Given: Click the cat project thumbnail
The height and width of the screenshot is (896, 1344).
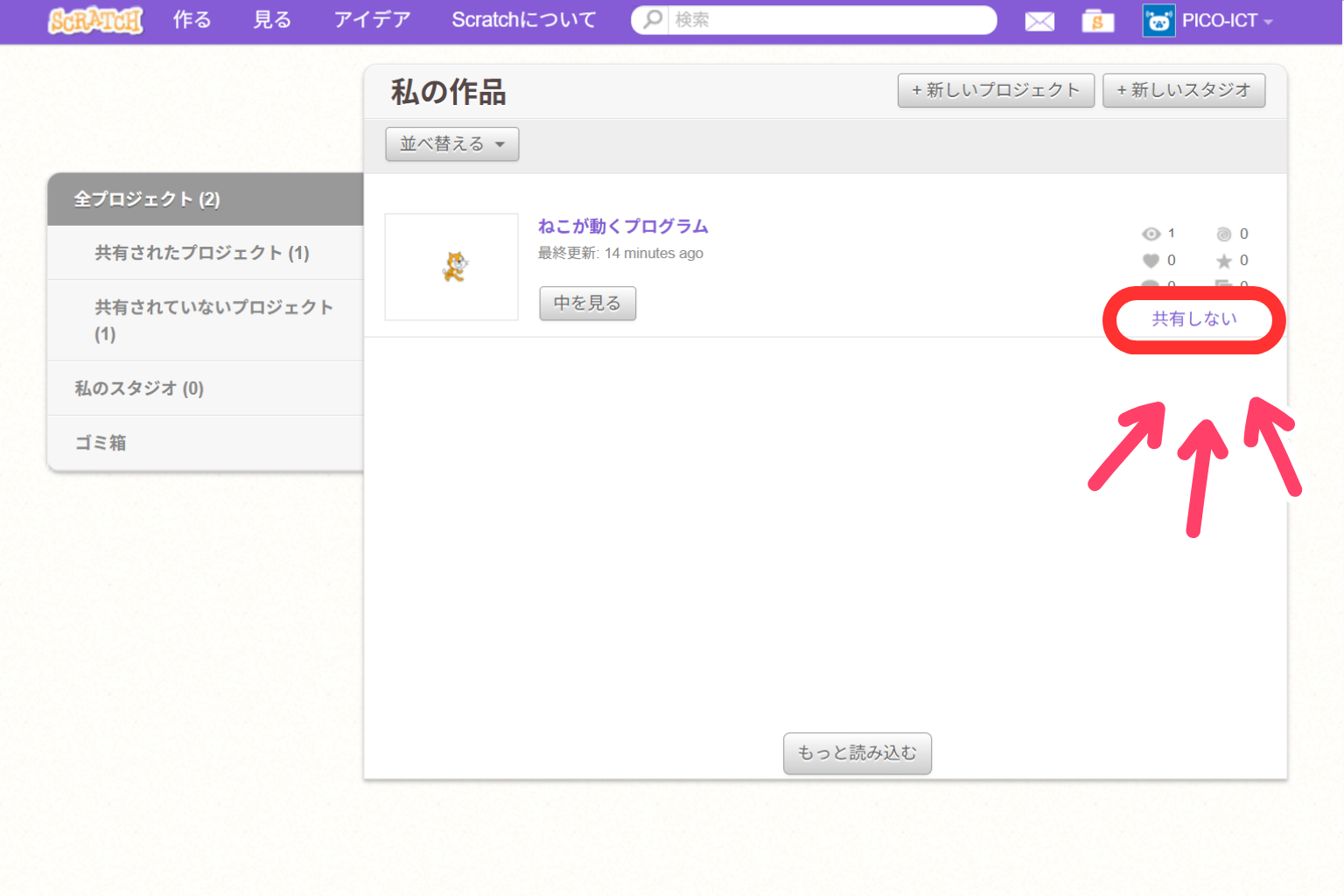Looking at the screenshot, I should coord(451,267).
